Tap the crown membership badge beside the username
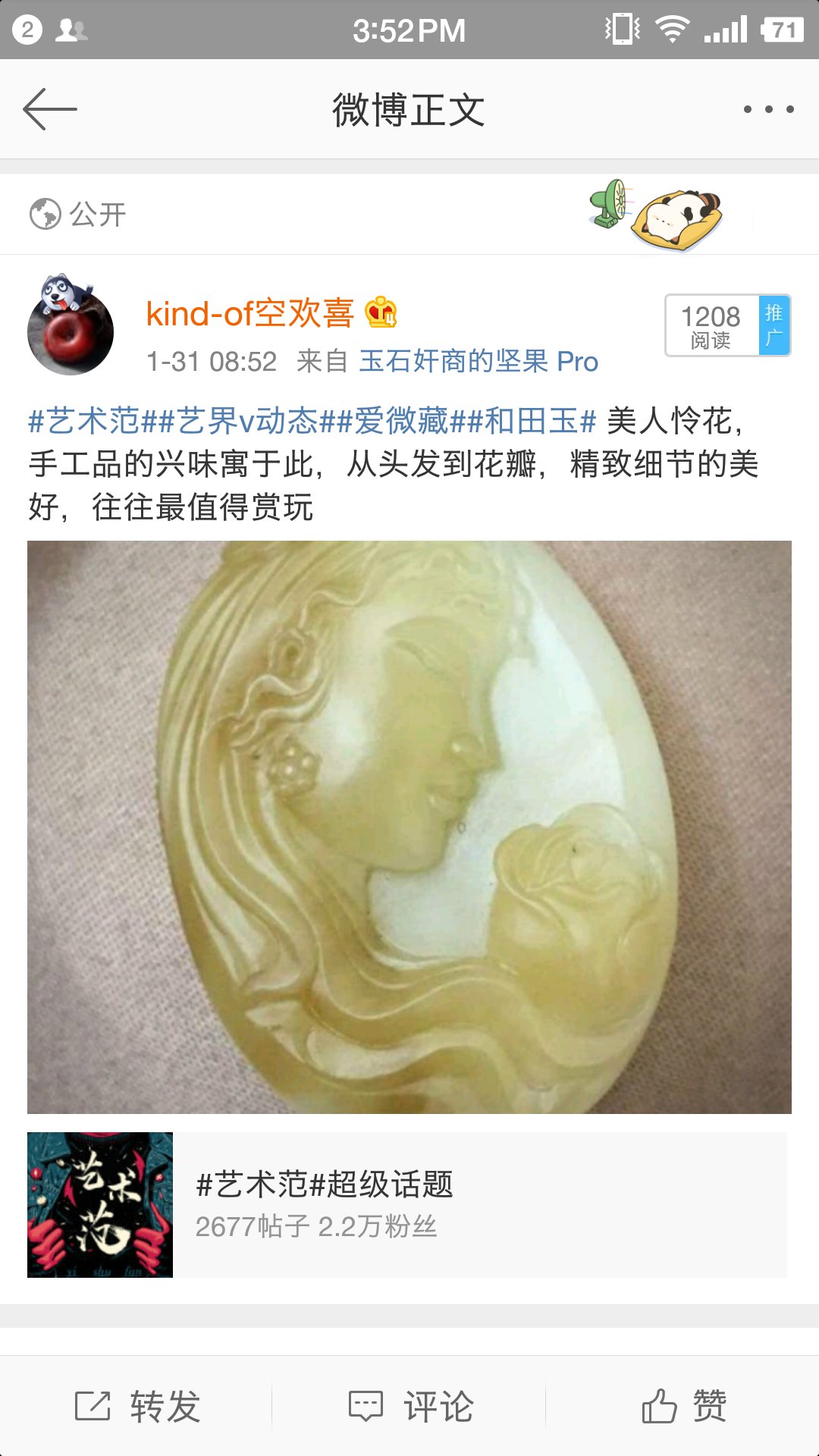This screenshot has width=819, height=1456. [381, 312]
